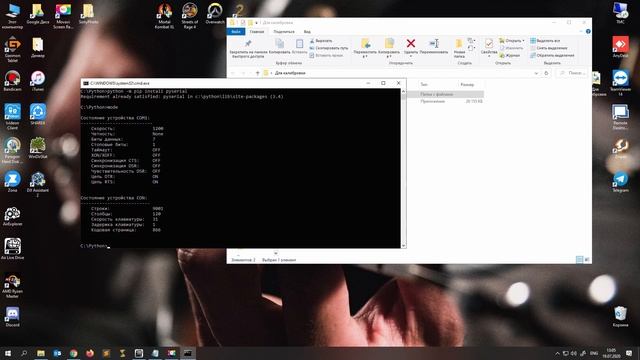
Task: Select the Приложение row in Explorer
Action: (x=445, y=101)
